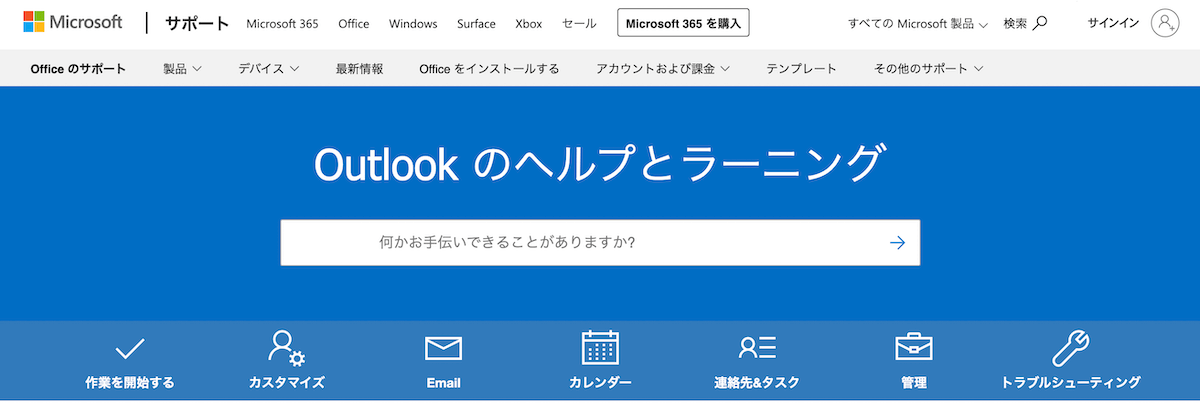Open Office をインストールする link
The height and width of the screenshot is (413, 1200).
[489, 69]
